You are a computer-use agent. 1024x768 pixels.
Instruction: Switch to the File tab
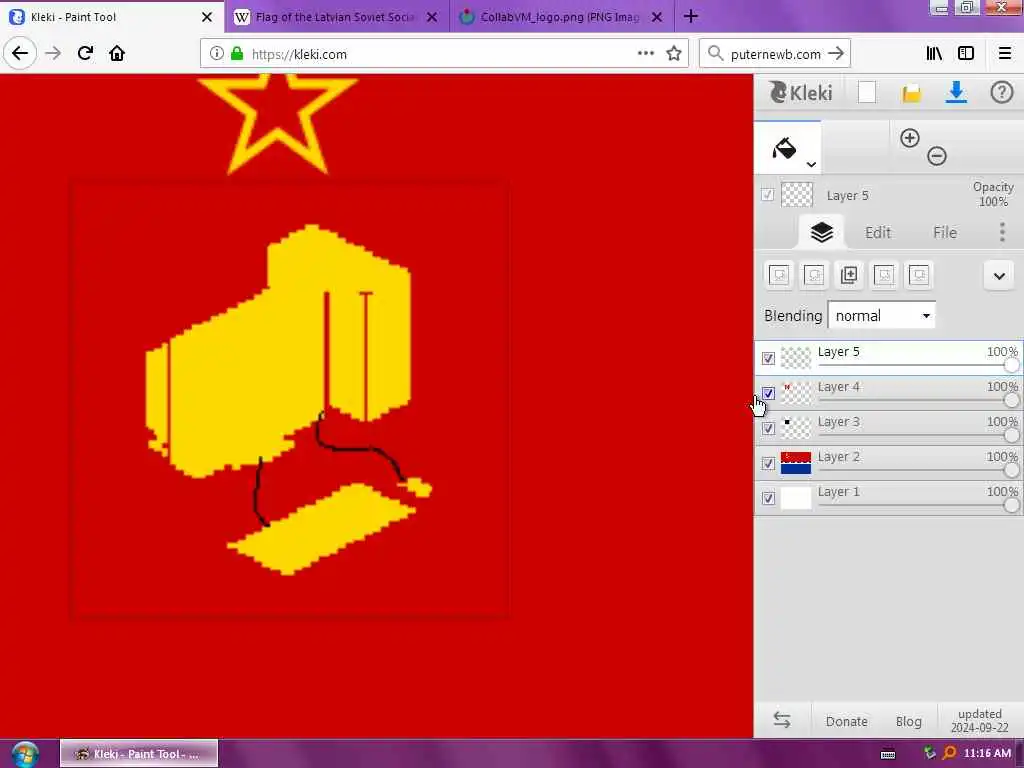click(x=944, y=232)
